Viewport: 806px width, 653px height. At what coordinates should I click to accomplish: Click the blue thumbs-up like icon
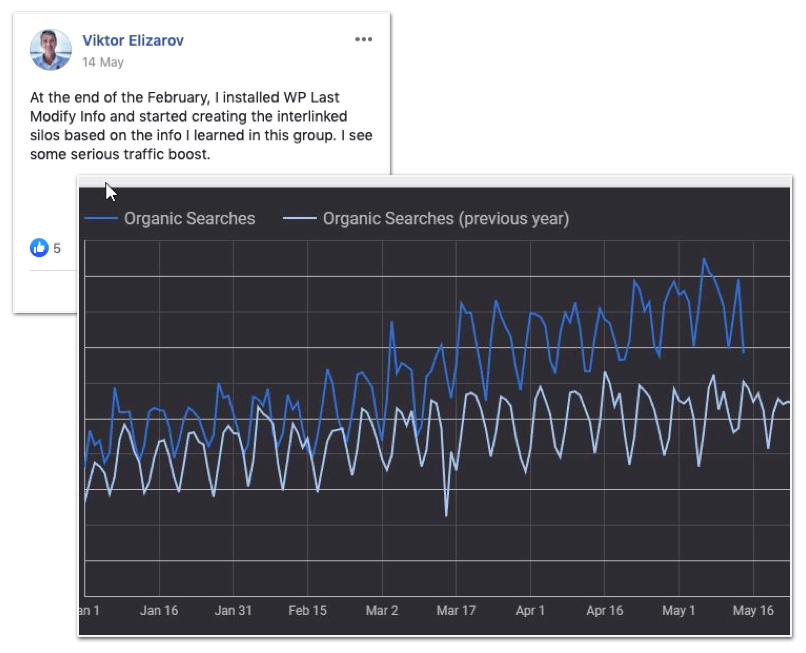[x=39, y=248]
